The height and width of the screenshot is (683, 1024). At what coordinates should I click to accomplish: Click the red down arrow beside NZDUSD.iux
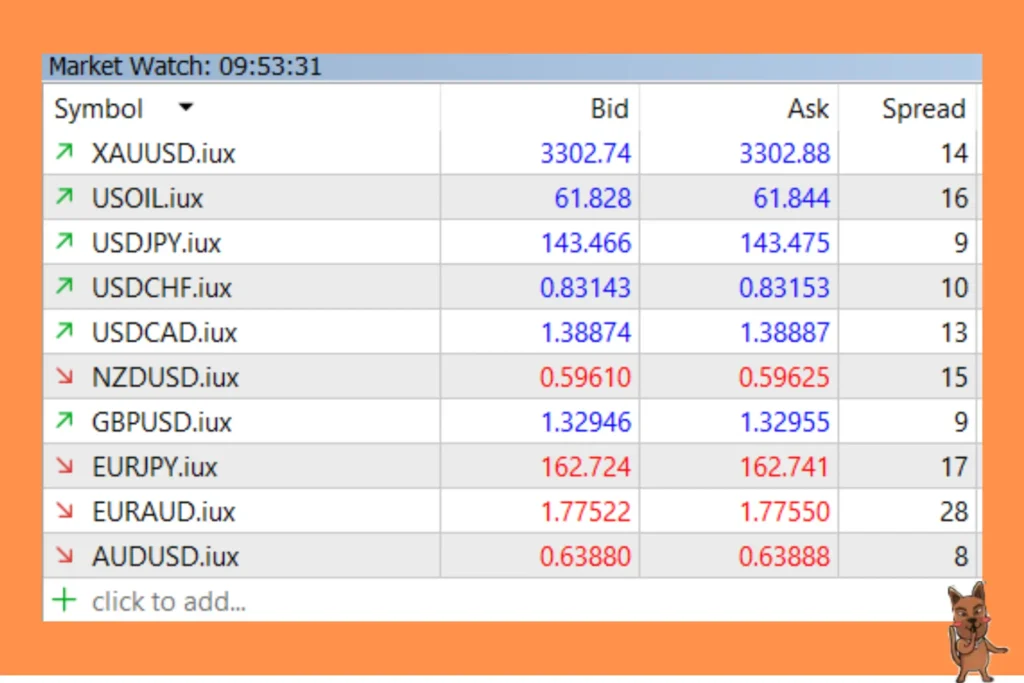65,377
